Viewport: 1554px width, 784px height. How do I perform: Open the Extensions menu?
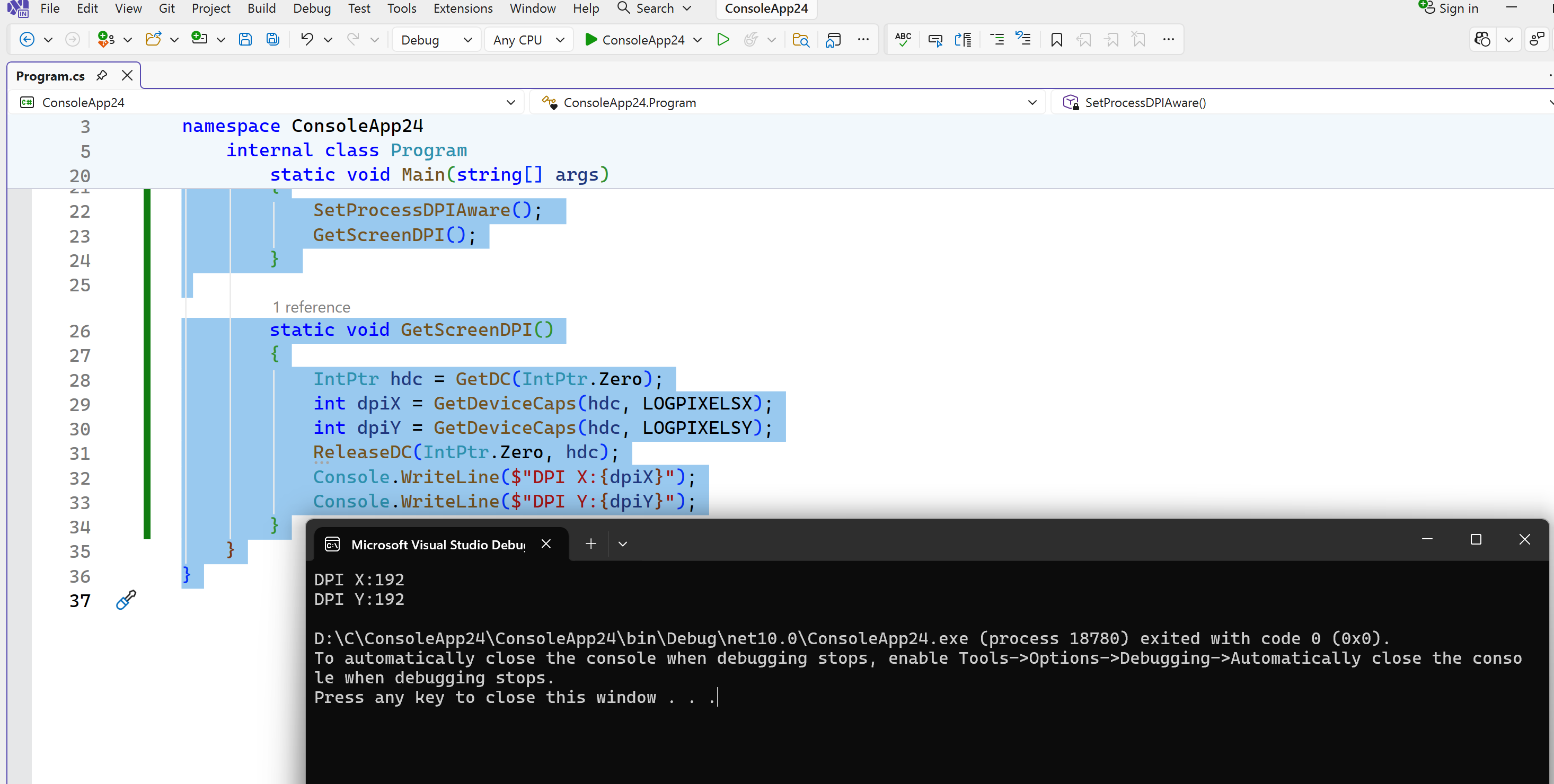tap(463, 8)
